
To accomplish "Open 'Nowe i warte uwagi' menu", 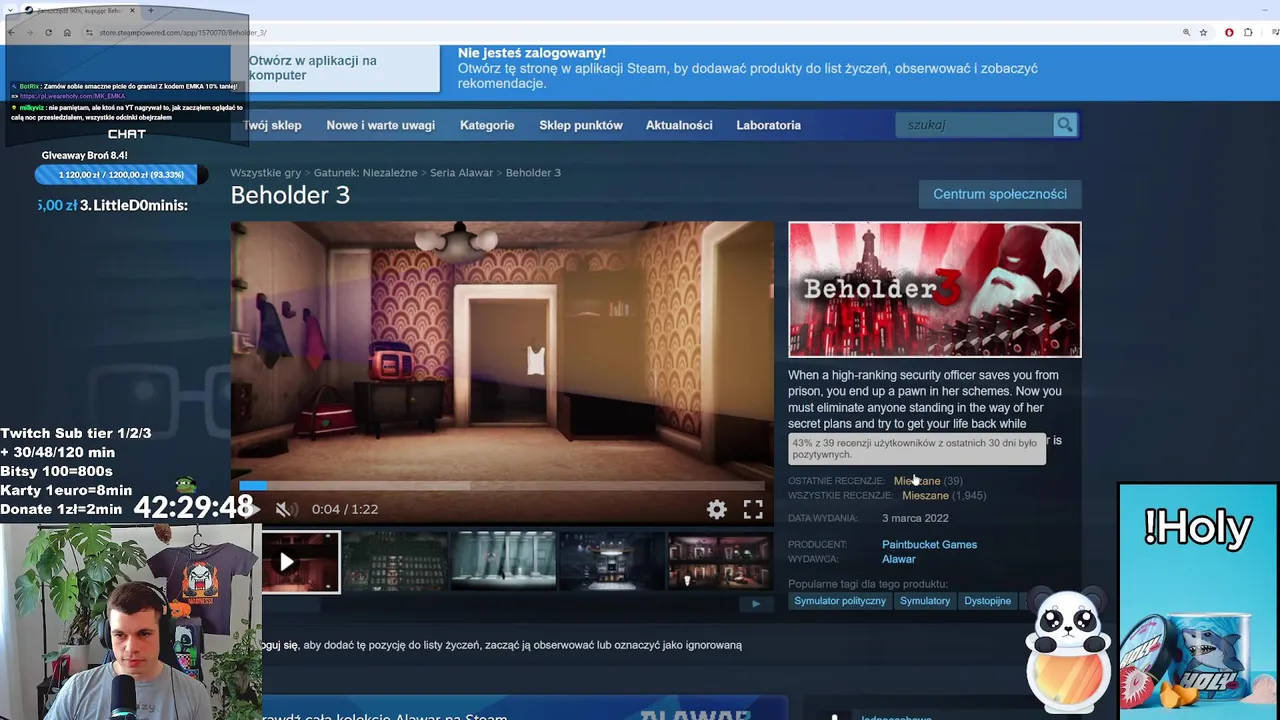I will click(x=381, y=125).
